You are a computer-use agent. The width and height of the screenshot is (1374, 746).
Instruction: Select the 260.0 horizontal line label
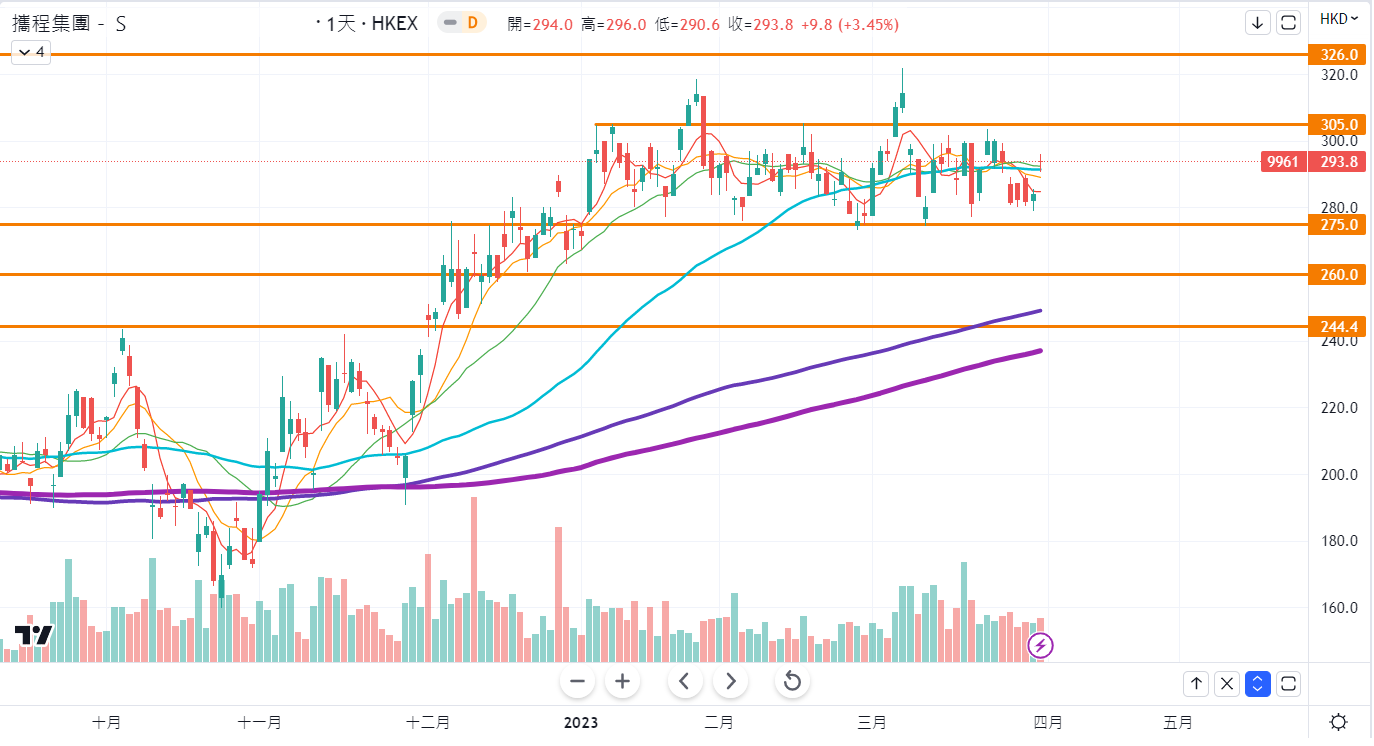tap(1337, 275)
